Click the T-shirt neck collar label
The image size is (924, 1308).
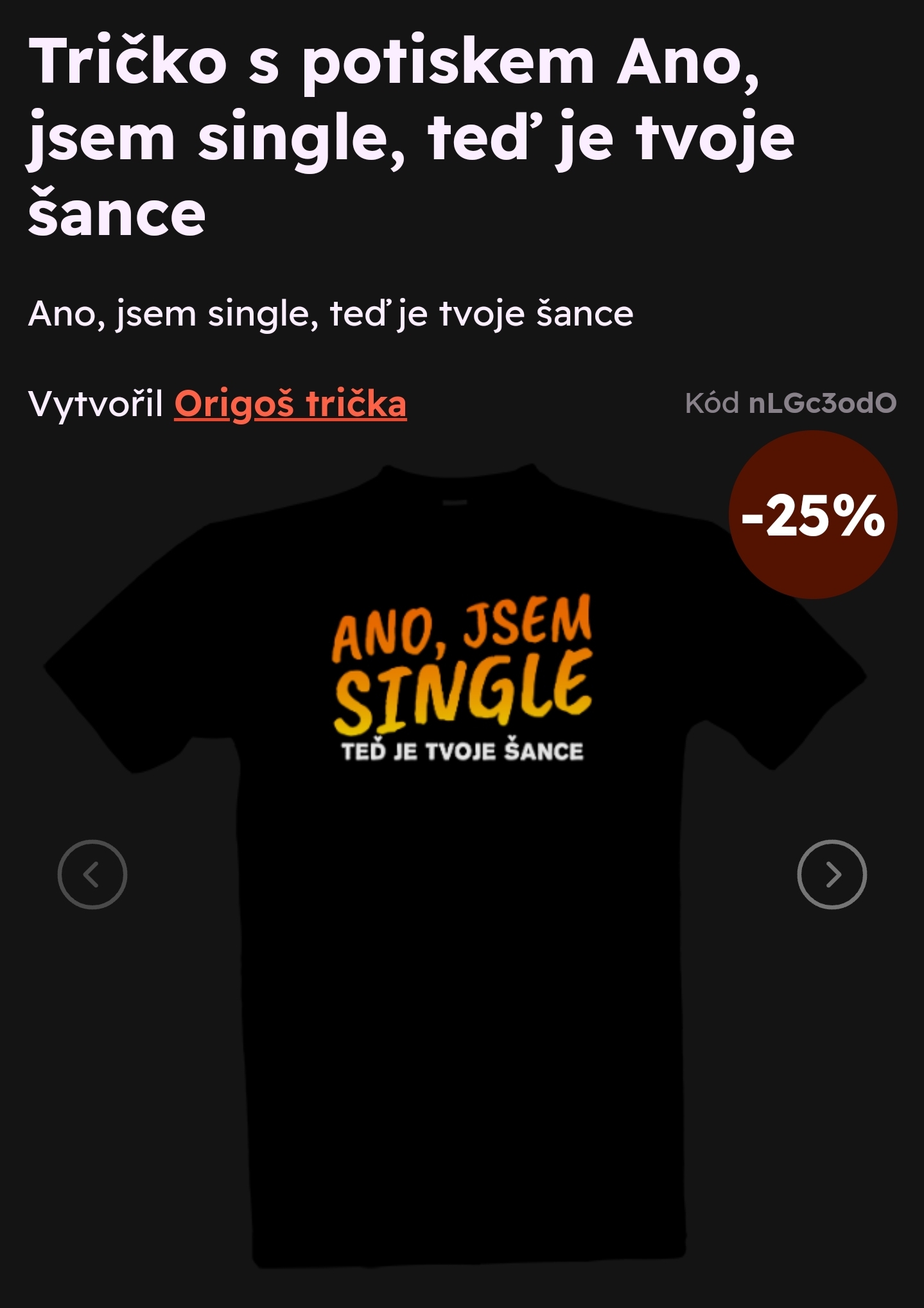click(x=455, y=502)
